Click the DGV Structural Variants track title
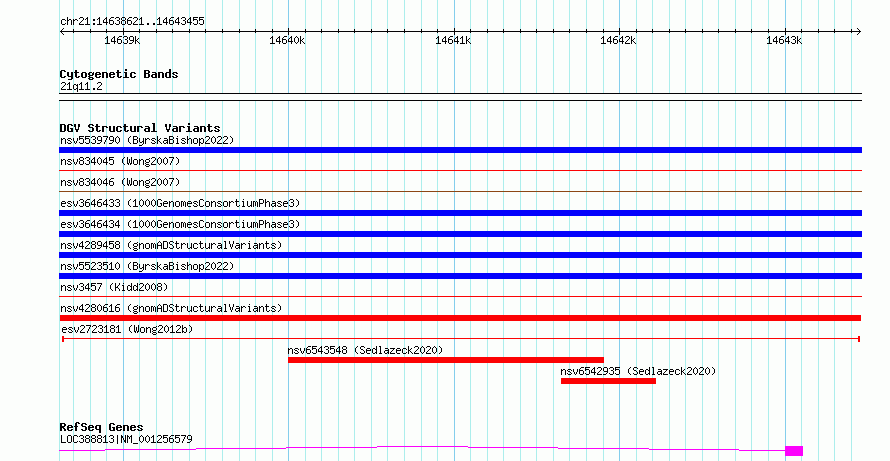Screen dimensions: 890x461 click(140, 128)
